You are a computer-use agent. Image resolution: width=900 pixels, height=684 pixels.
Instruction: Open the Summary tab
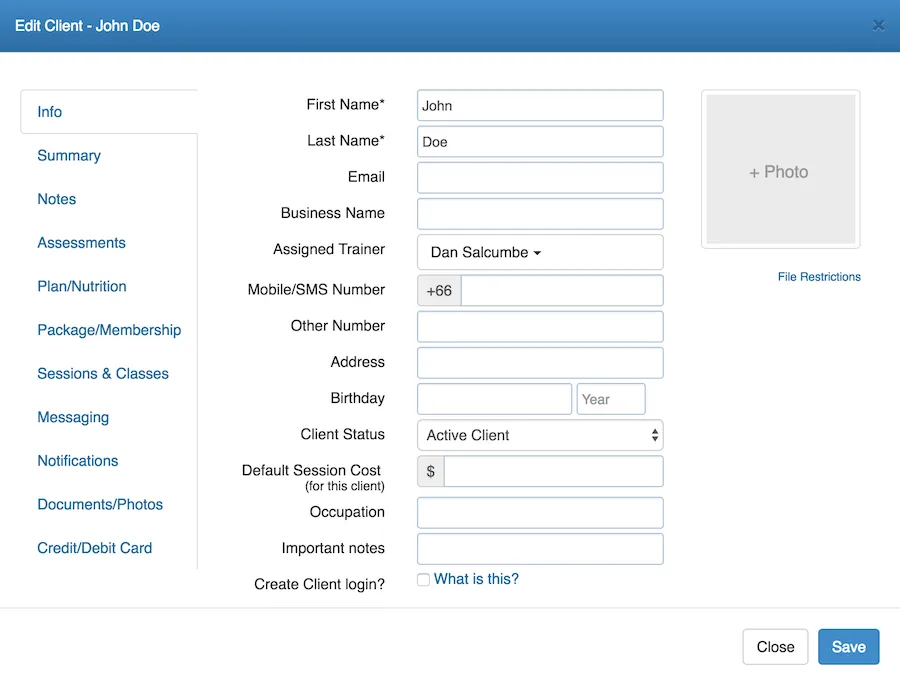[69, 156]
